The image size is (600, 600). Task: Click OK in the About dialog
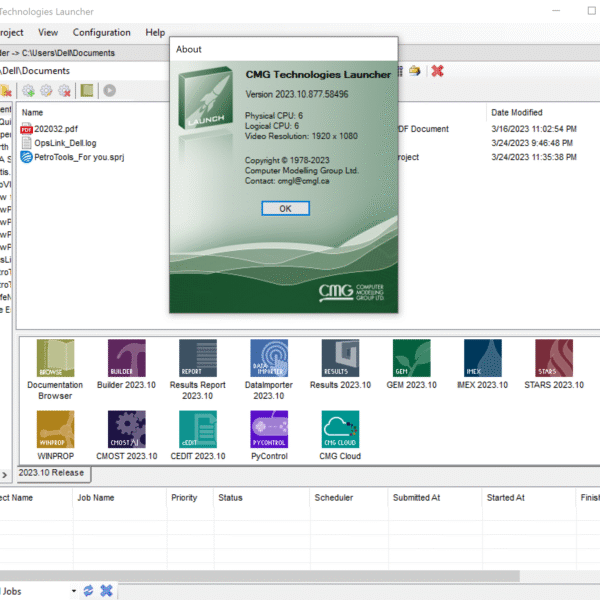[285, 209]
